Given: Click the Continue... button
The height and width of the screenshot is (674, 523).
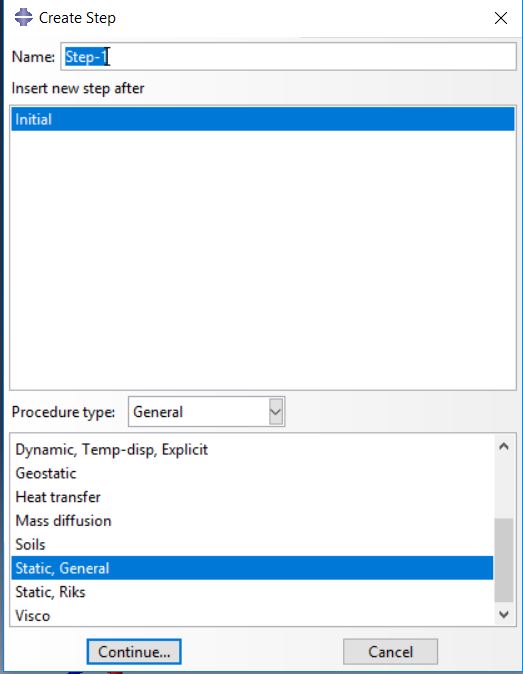Looking at the screenshot, I should click(134, 652).
